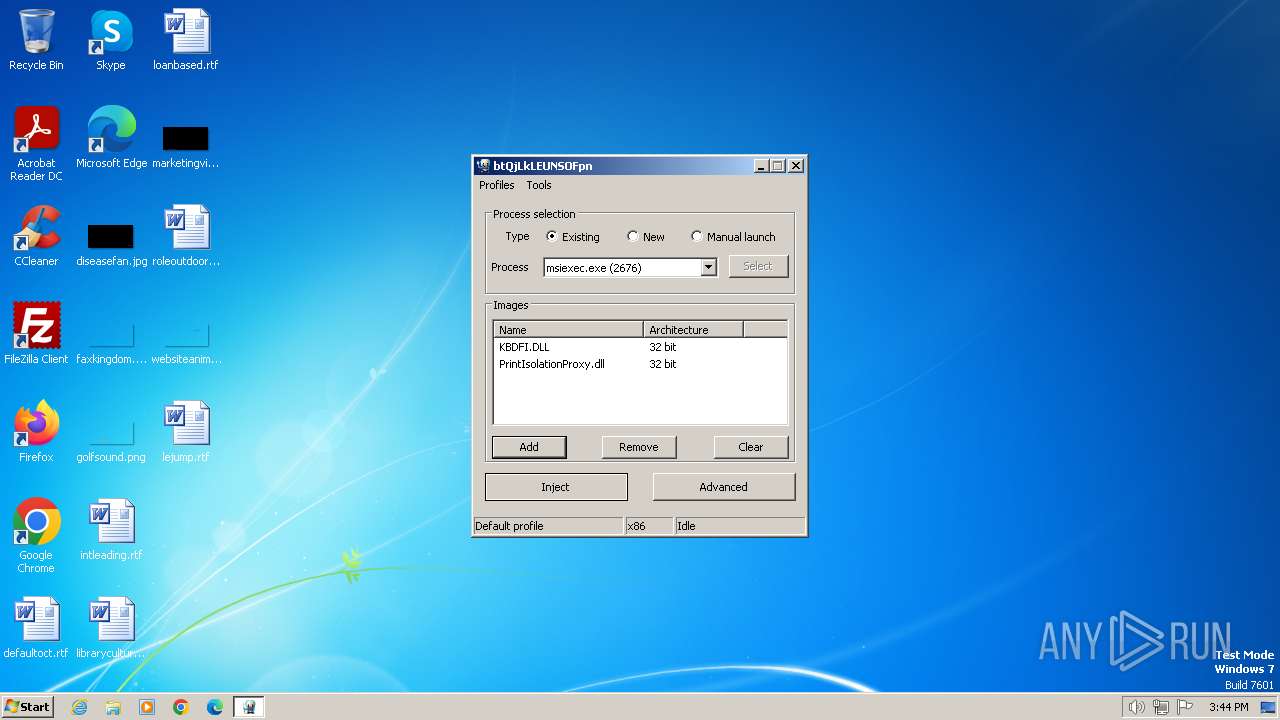
Task: Click the Remove image button
Action: 639,447
